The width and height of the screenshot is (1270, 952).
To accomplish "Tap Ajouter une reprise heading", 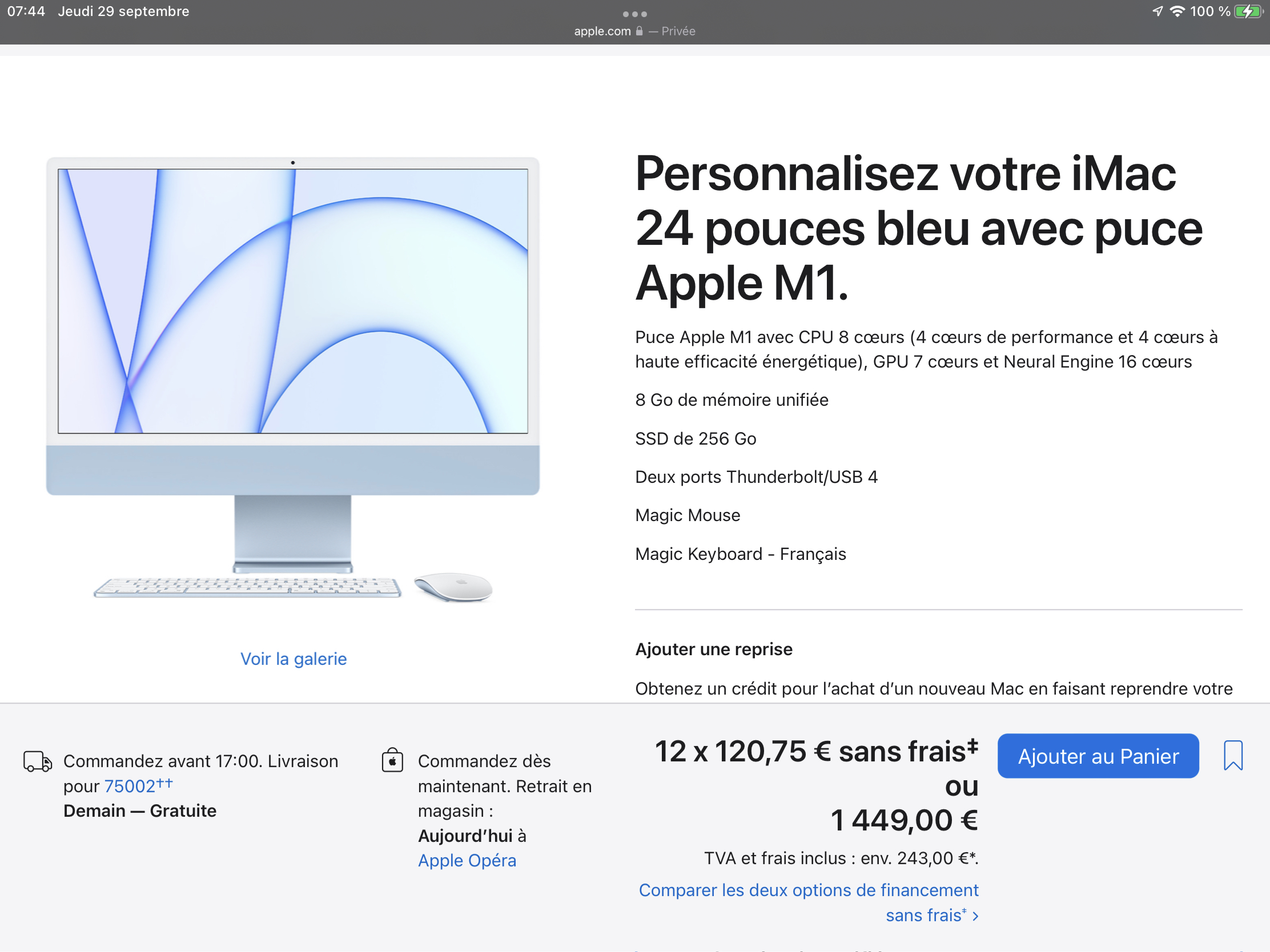I will 714,649.
